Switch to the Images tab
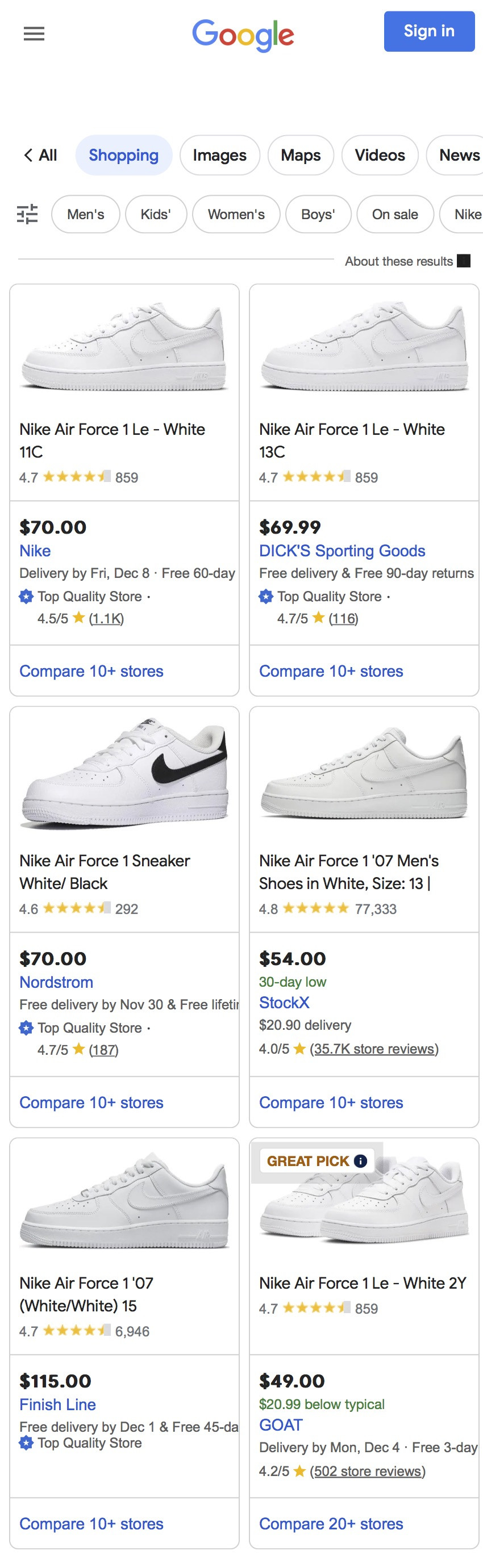483x1568 pixels. coord(219,155)
